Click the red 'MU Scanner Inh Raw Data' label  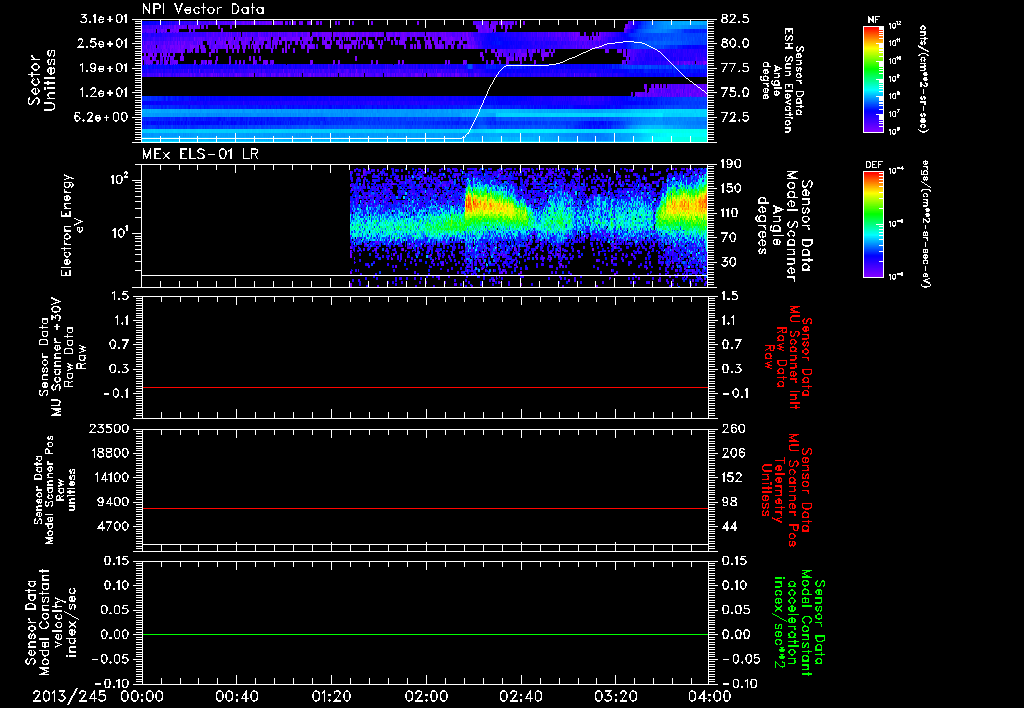click(786, 357)
